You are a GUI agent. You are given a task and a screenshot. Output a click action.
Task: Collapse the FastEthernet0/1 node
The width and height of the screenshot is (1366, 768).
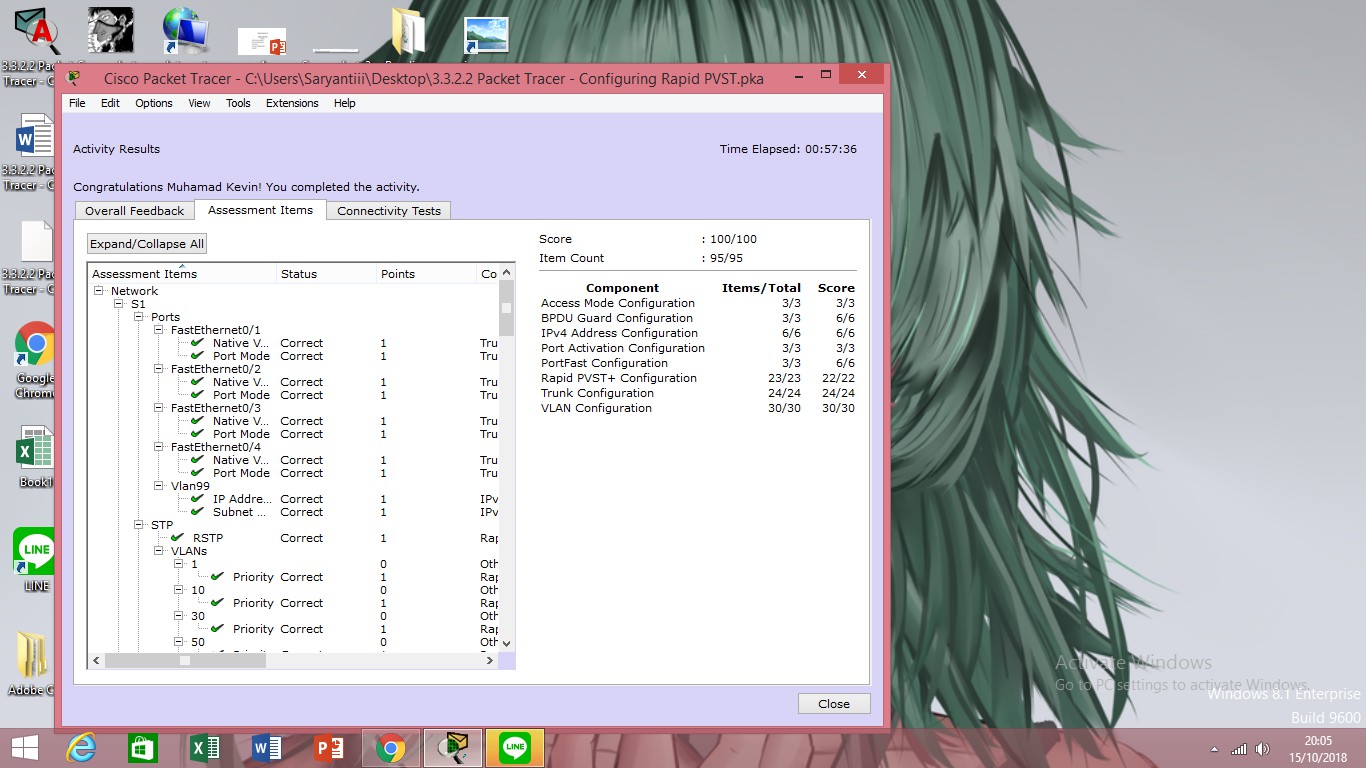pyautogui.click(x=160, y=330)
